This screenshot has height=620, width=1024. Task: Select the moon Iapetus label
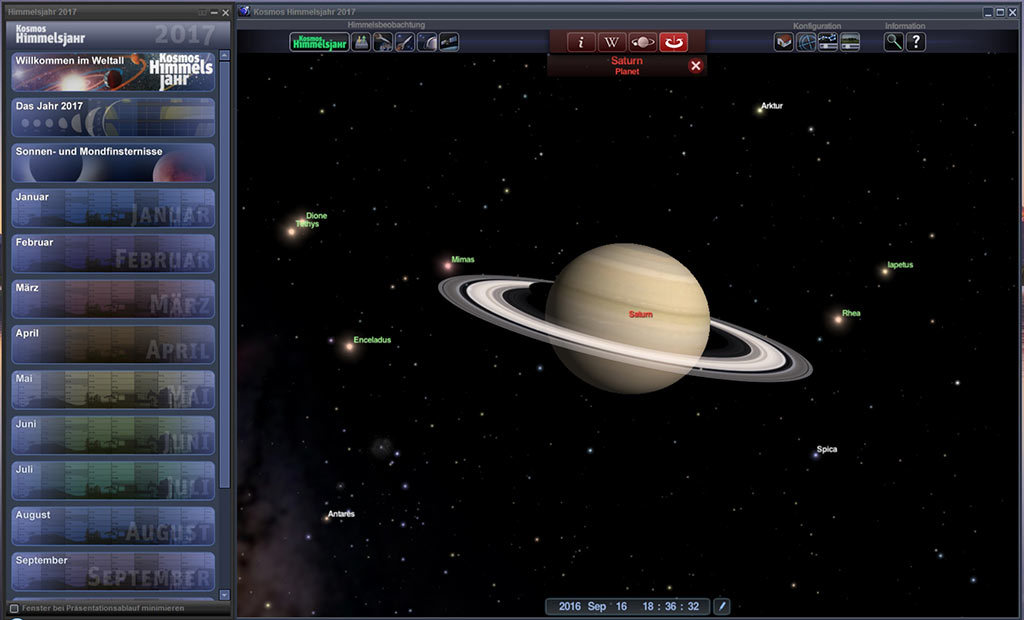click(900, 265)
